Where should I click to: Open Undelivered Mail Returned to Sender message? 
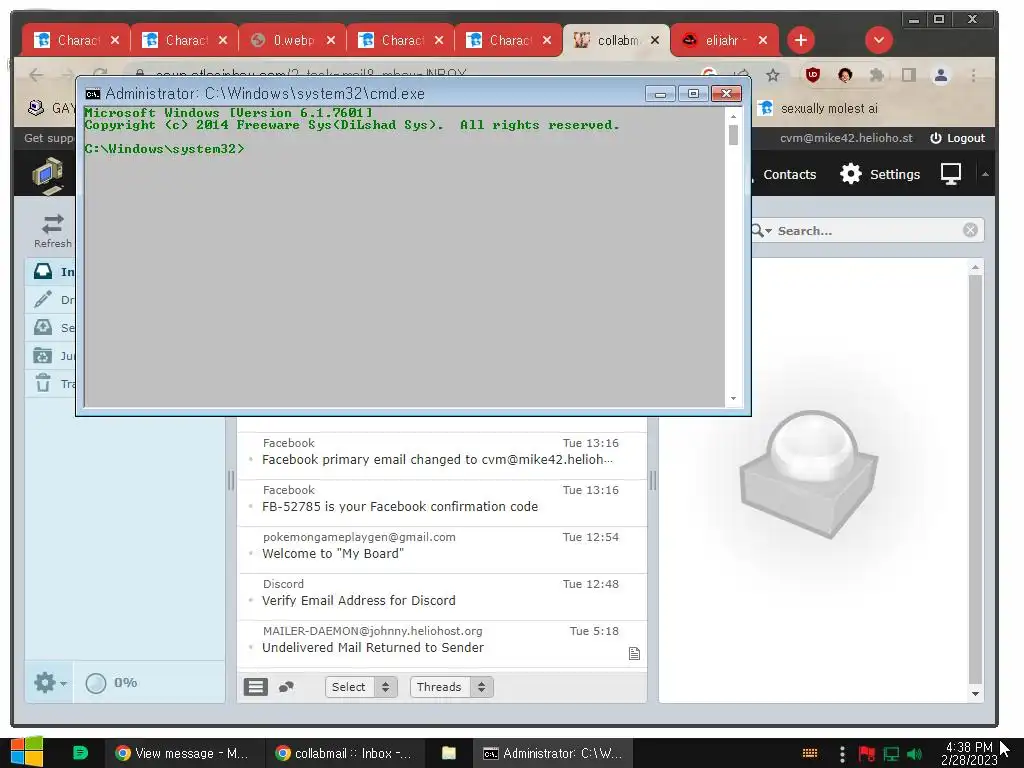442,640
